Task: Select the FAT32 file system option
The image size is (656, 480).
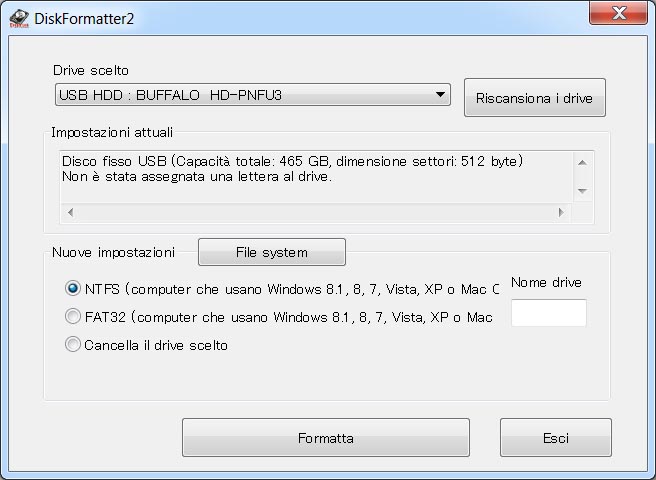Action: tap(73, 317)
